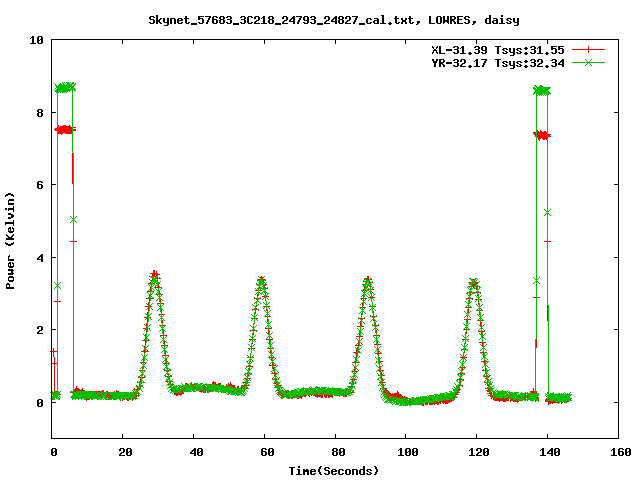Click the 20 tick label on x-axis
Viewport: 640px width, 480px height.
123,452
